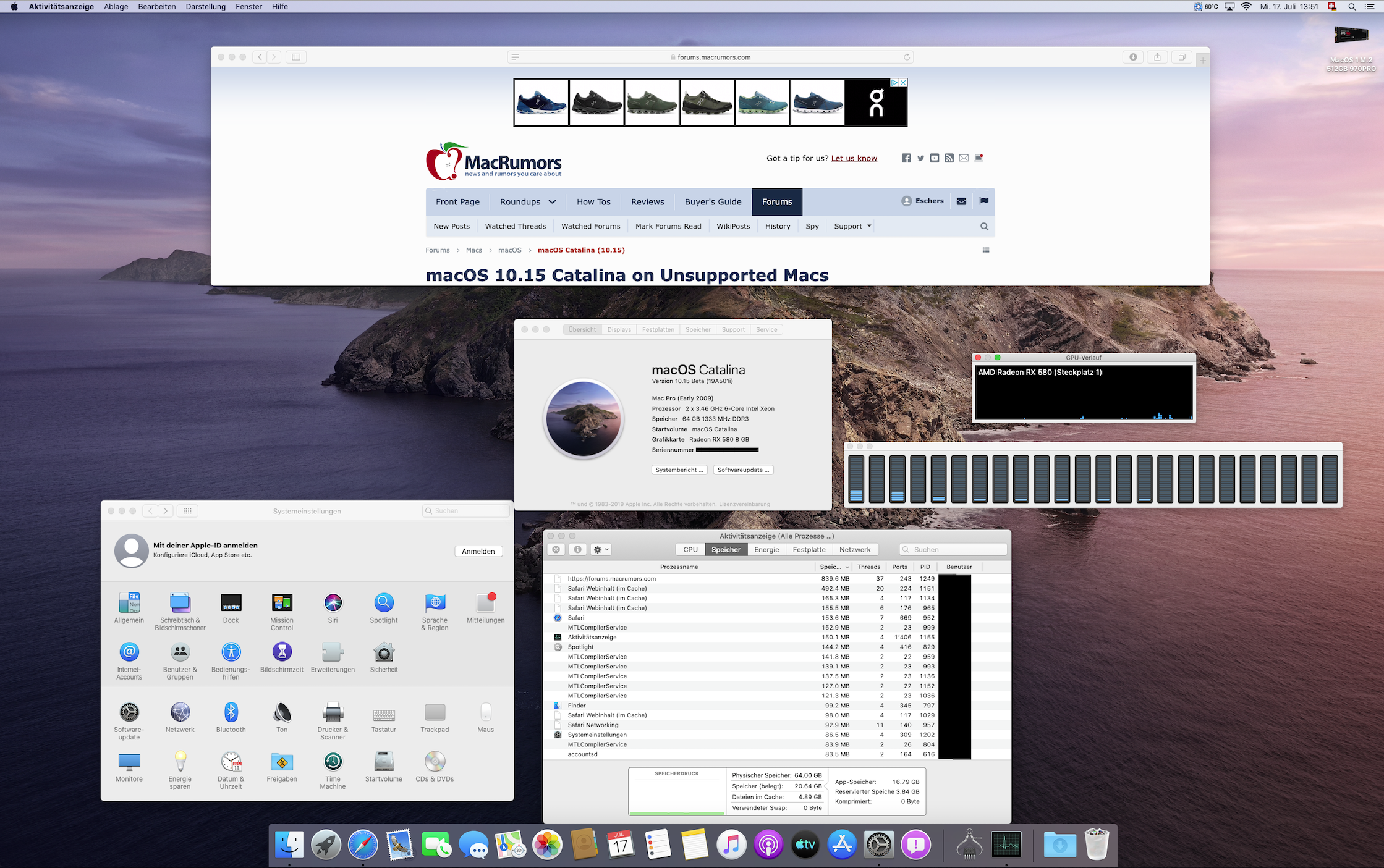
Task: Open Photos app in the Dock
Action: (x=547, y=845)
